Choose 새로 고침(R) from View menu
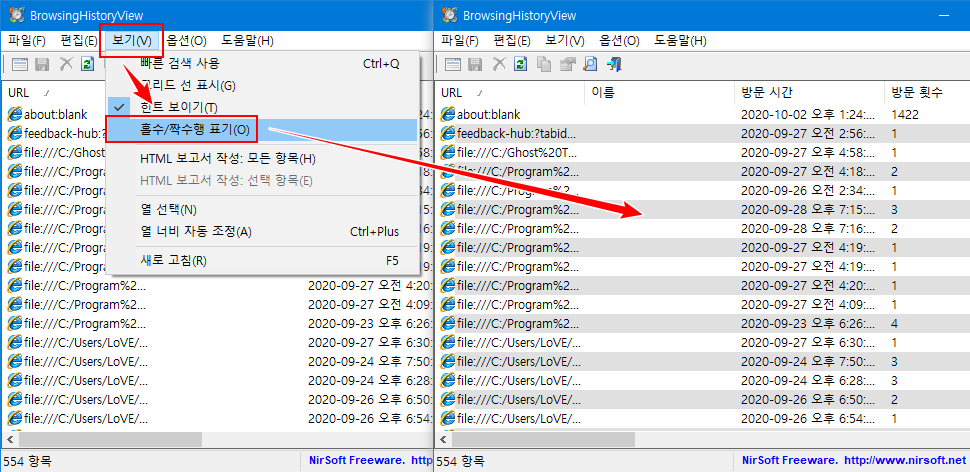The height and width of the screenshot is (472, 970). 263,260
